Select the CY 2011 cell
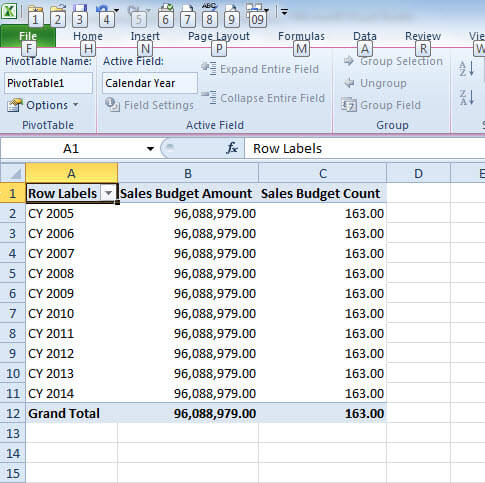The image size is (485, 483). [x=71, y=333]
